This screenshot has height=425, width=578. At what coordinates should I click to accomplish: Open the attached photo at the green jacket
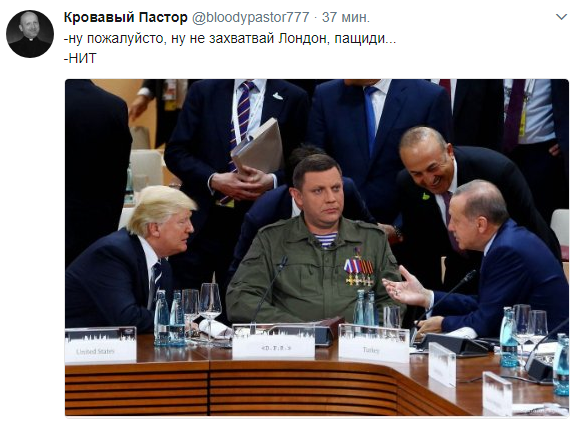pos(313,269)
